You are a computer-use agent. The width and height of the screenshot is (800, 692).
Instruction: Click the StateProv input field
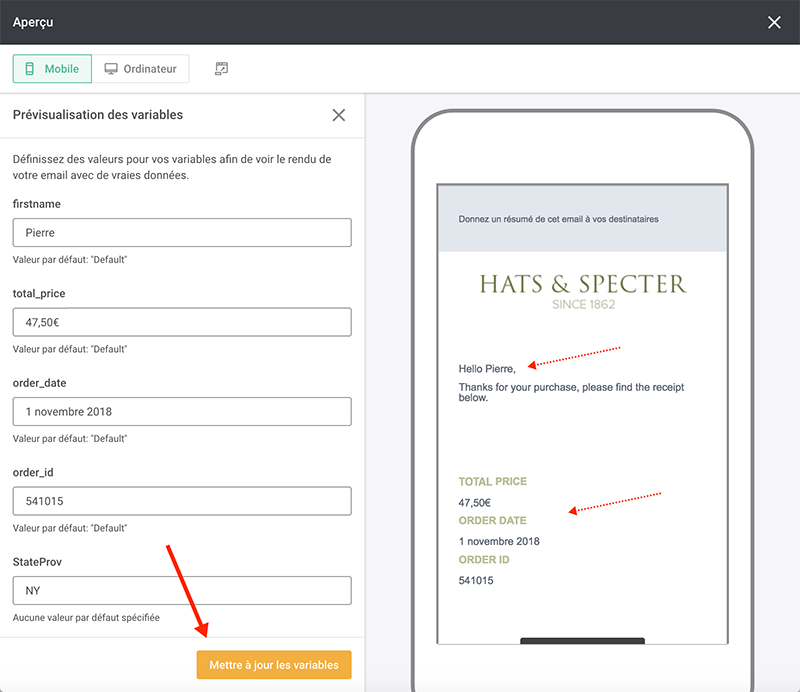[x=182, y=590]
